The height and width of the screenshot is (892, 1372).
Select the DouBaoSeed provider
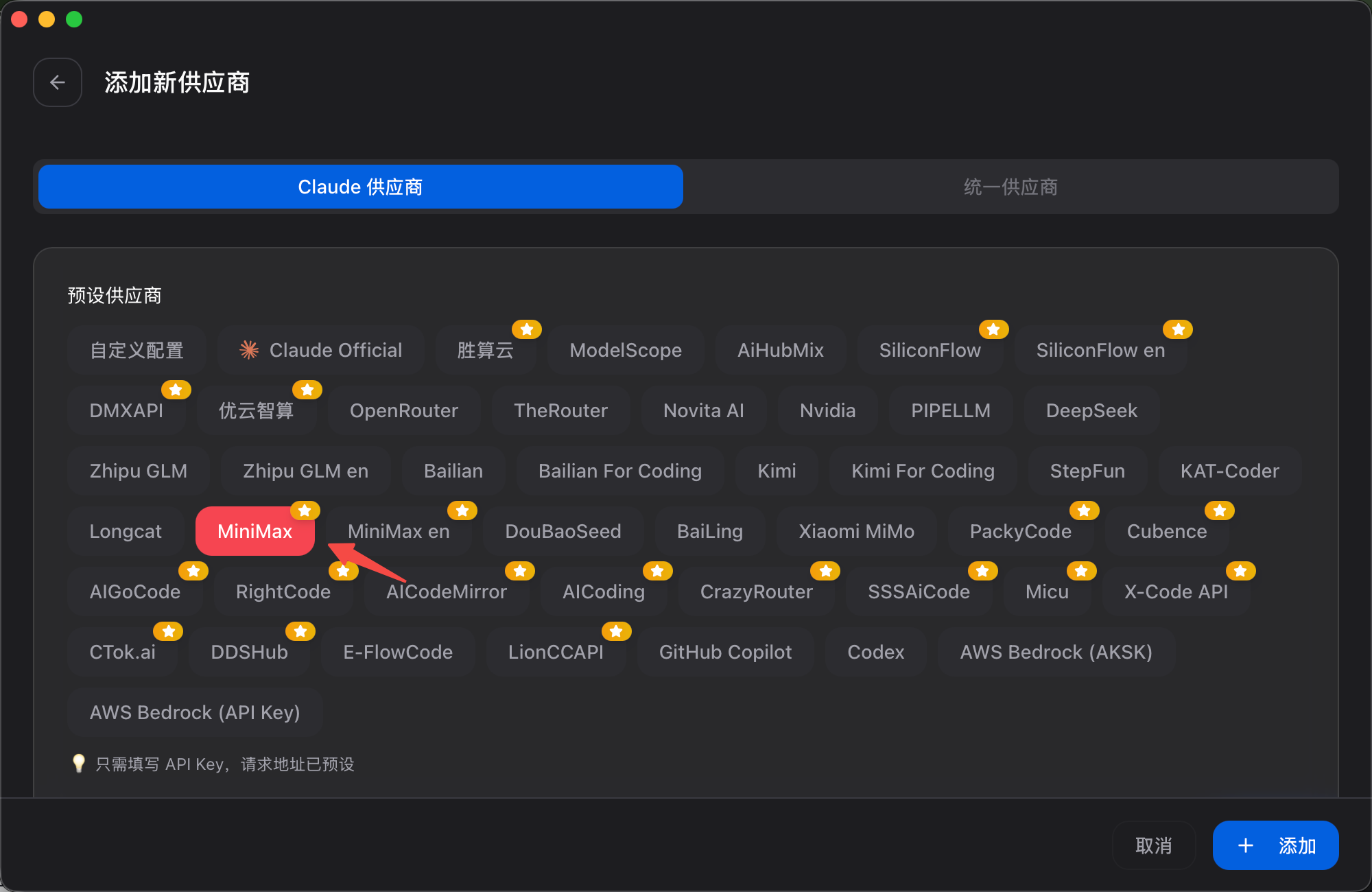563,531
